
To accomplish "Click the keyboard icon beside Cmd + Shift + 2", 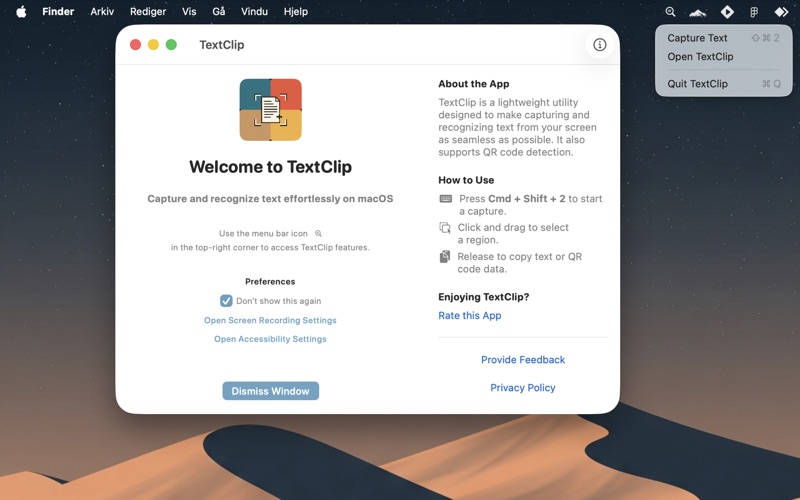I will point(445,199).
